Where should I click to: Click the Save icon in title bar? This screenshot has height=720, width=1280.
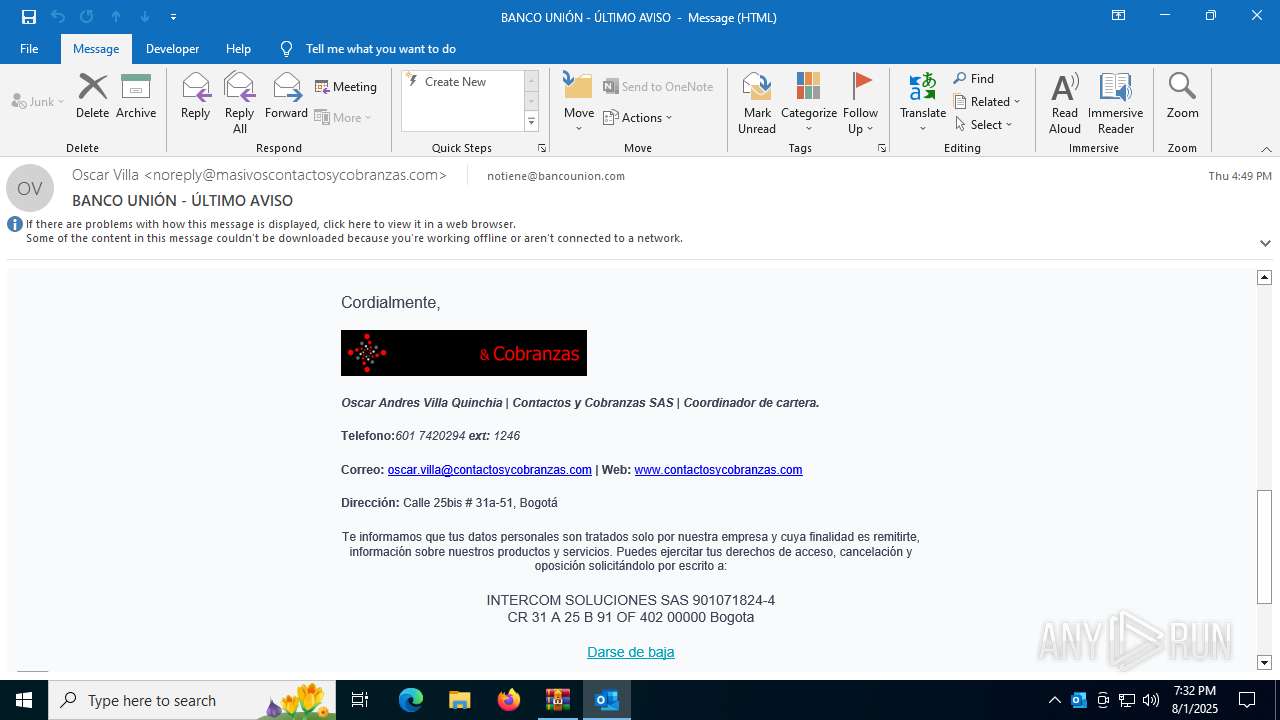[x=29, y=16]
